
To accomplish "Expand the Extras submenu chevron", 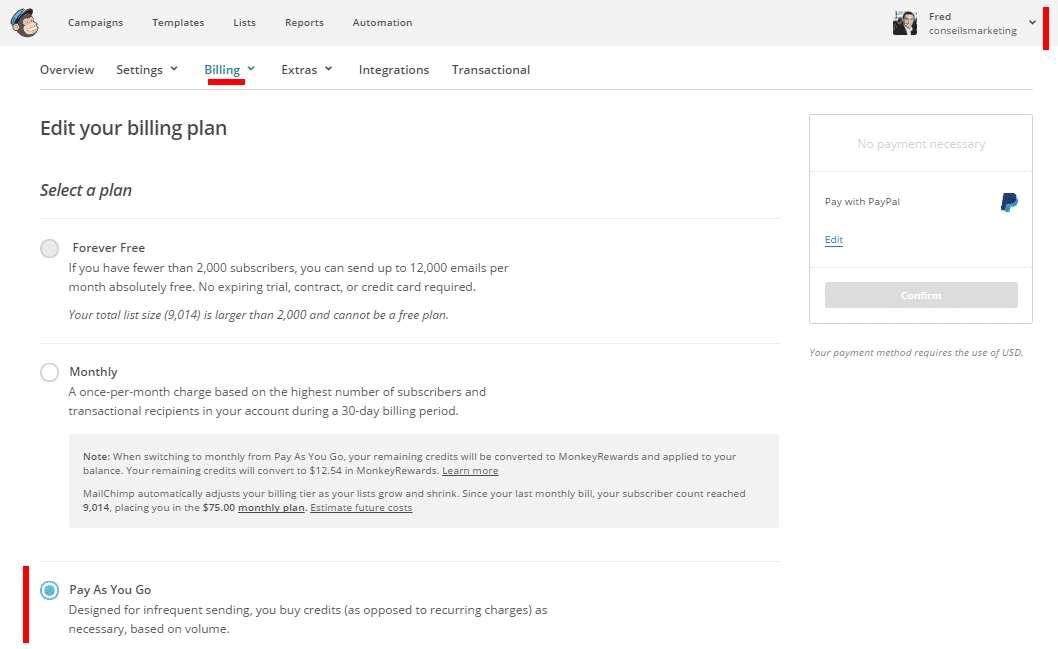I will click(329, 69).
